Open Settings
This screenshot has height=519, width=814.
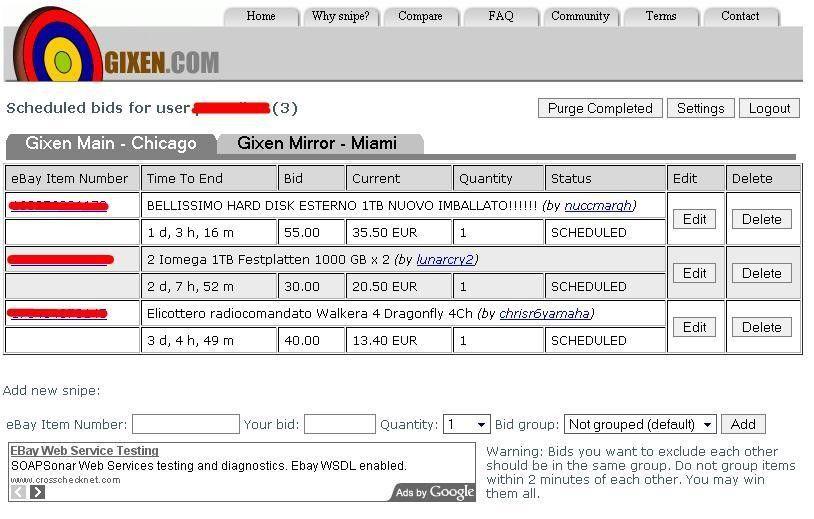pos(701,108)
